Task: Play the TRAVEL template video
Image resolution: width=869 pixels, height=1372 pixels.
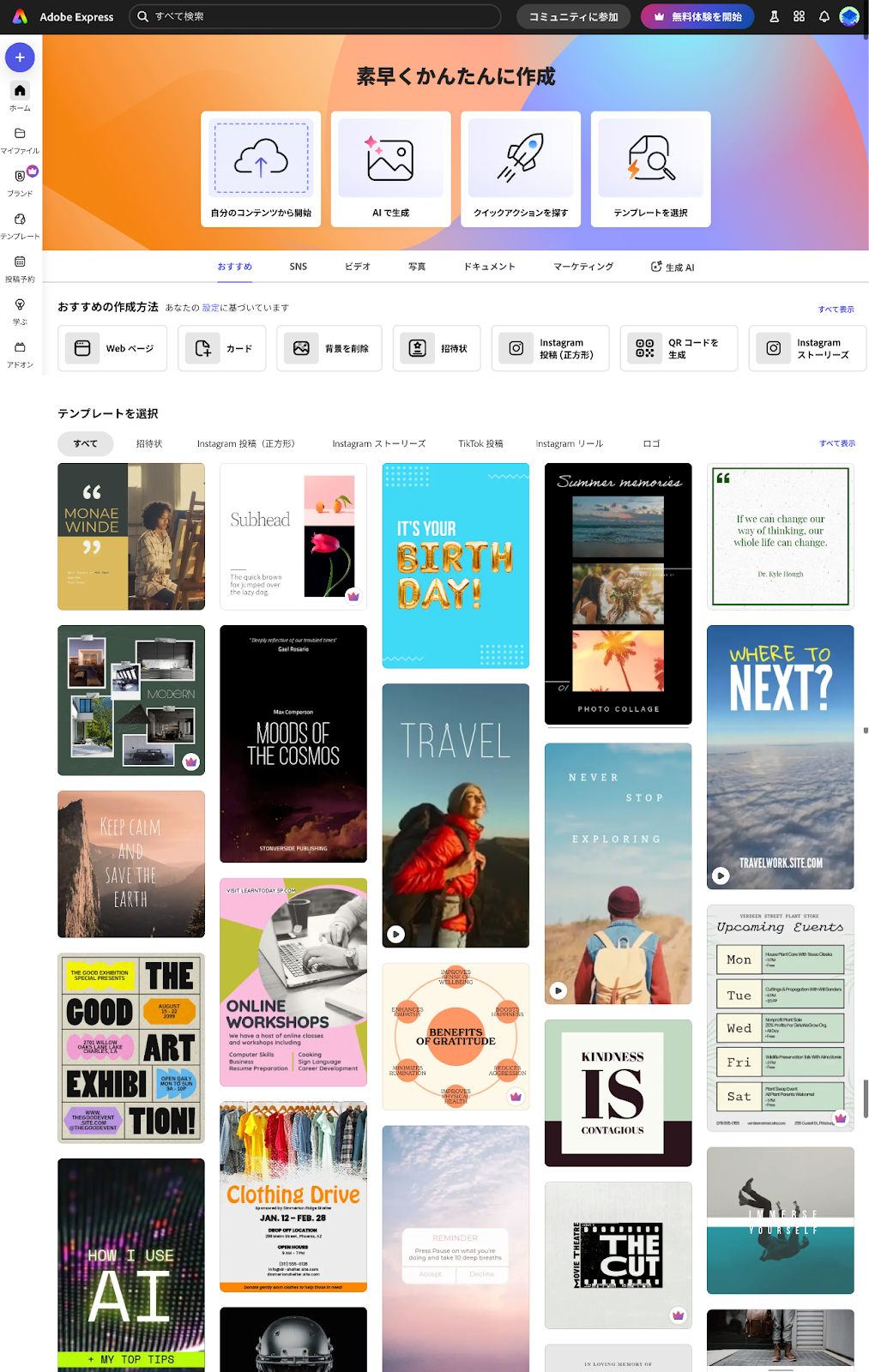Action: [x=395, y=934]
